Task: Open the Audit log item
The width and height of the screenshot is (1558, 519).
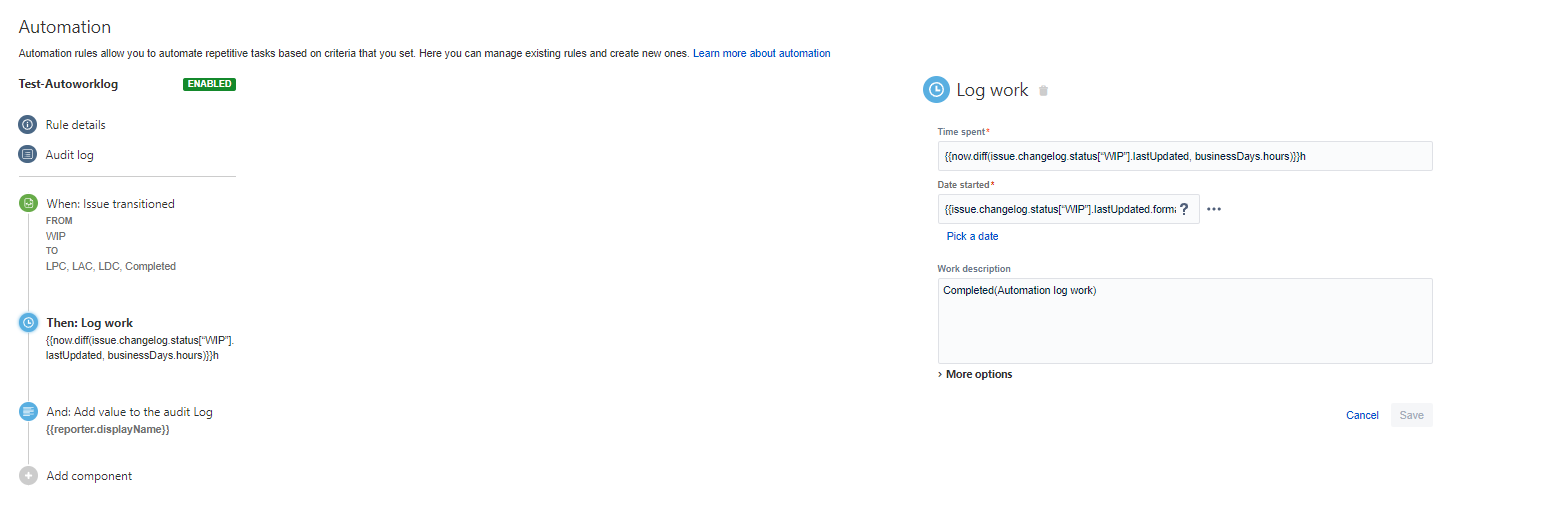Action: [x=70, y=155]
